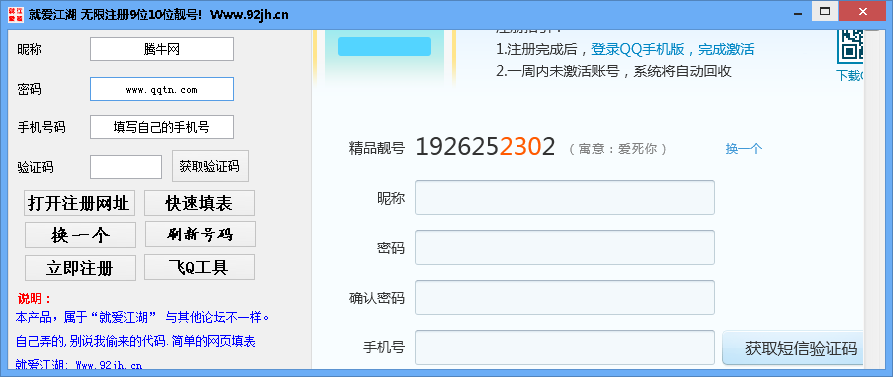Click the text 自己弄的,别说我偷来的代码
Image resolution: width=893 pixels, height=377 pixels.
[91, 341]
